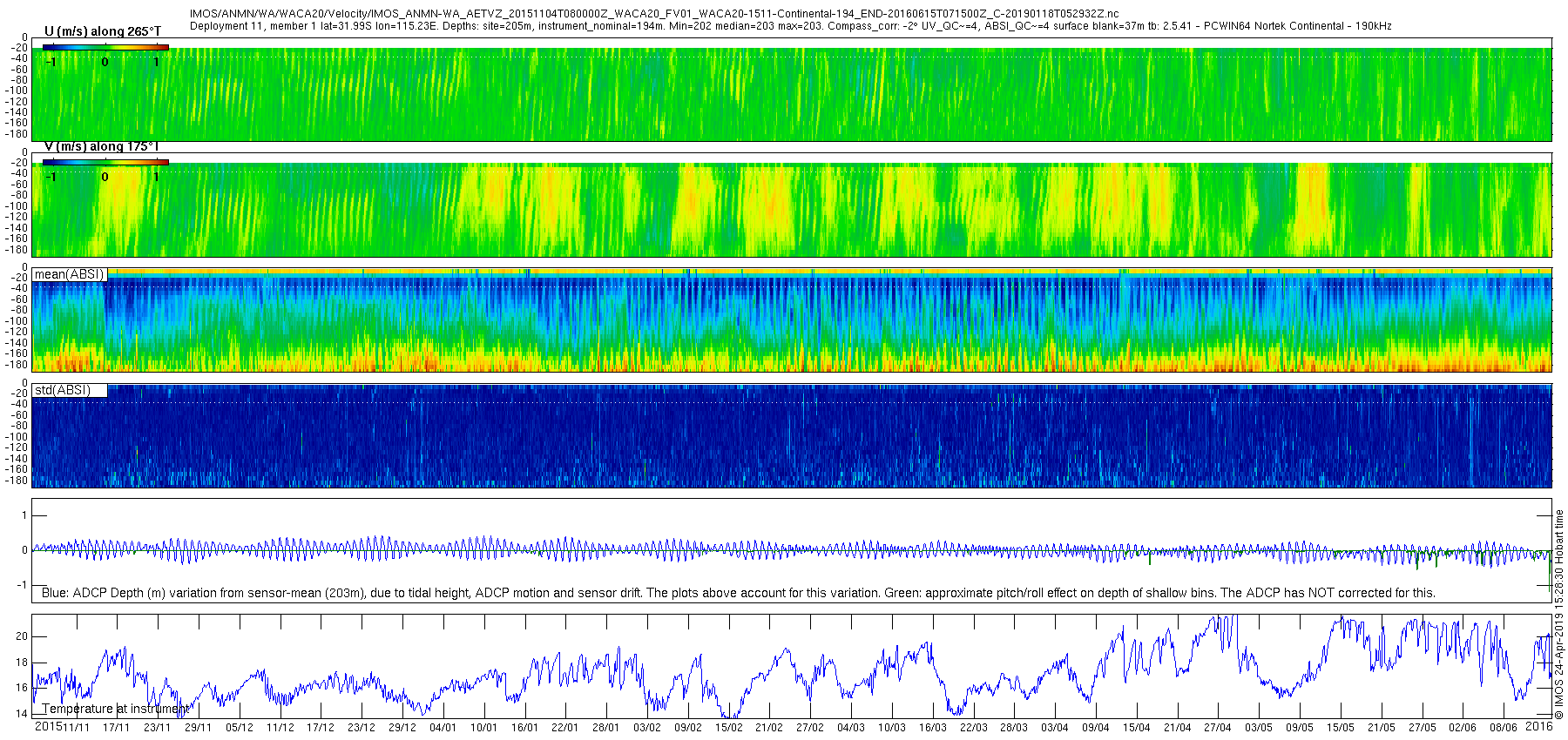The height and width of the screenshot is (740, 1568).
Task: Select the 'U (m/s) along 265°T' panel title
Action: click(103, 31)
